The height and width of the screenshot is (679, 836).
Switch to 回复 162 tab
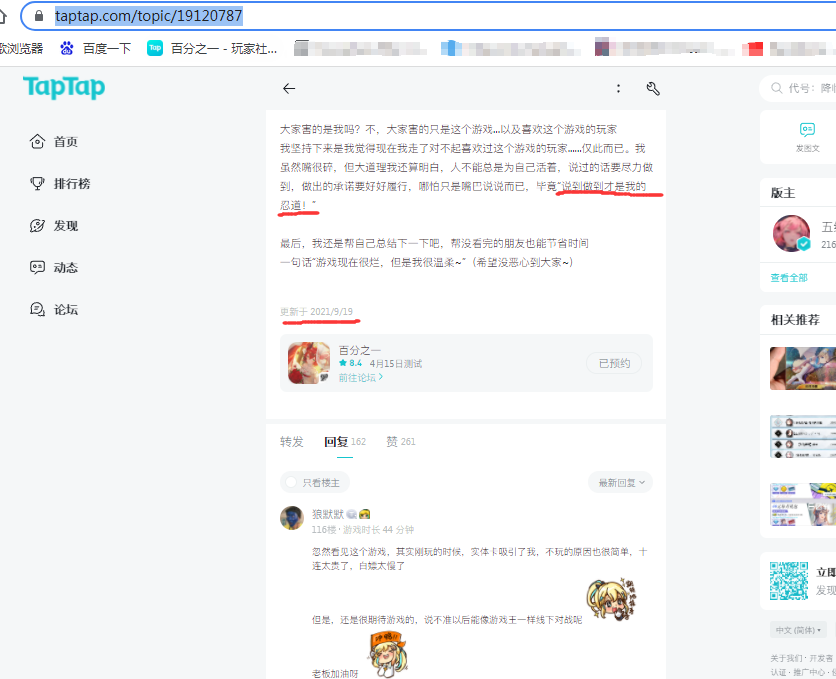pos(345,441)
